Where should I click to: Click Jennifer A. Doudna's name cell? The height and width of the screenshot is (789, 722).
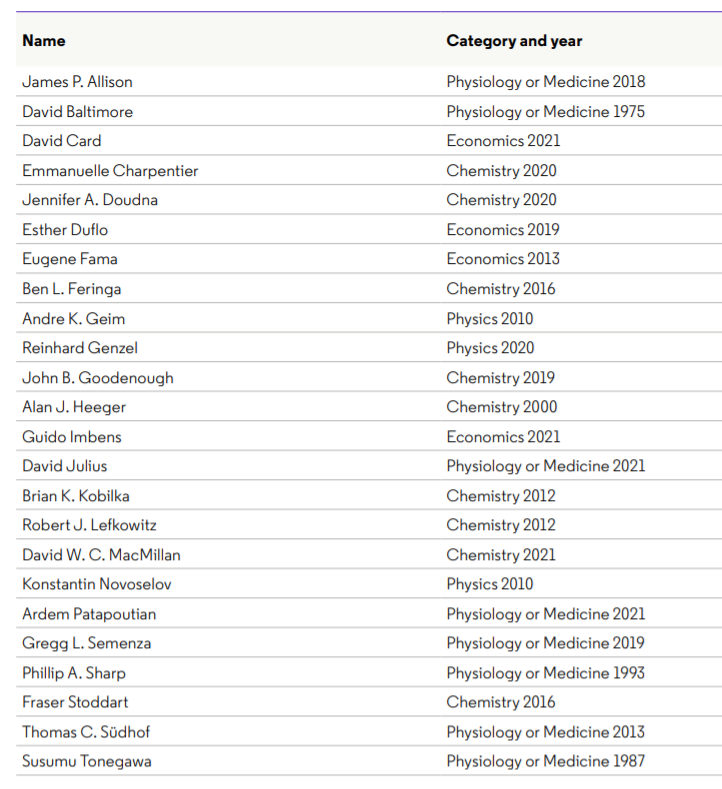pos(90,200)
